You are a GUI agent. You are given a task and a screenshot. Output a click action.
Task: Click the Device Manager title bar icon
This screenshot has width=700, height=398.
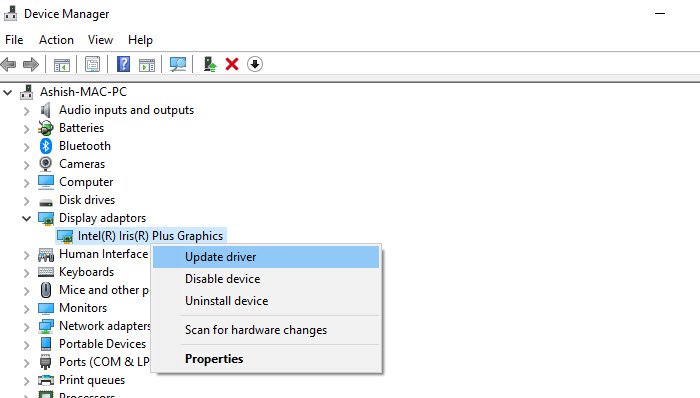pos(11,13)
